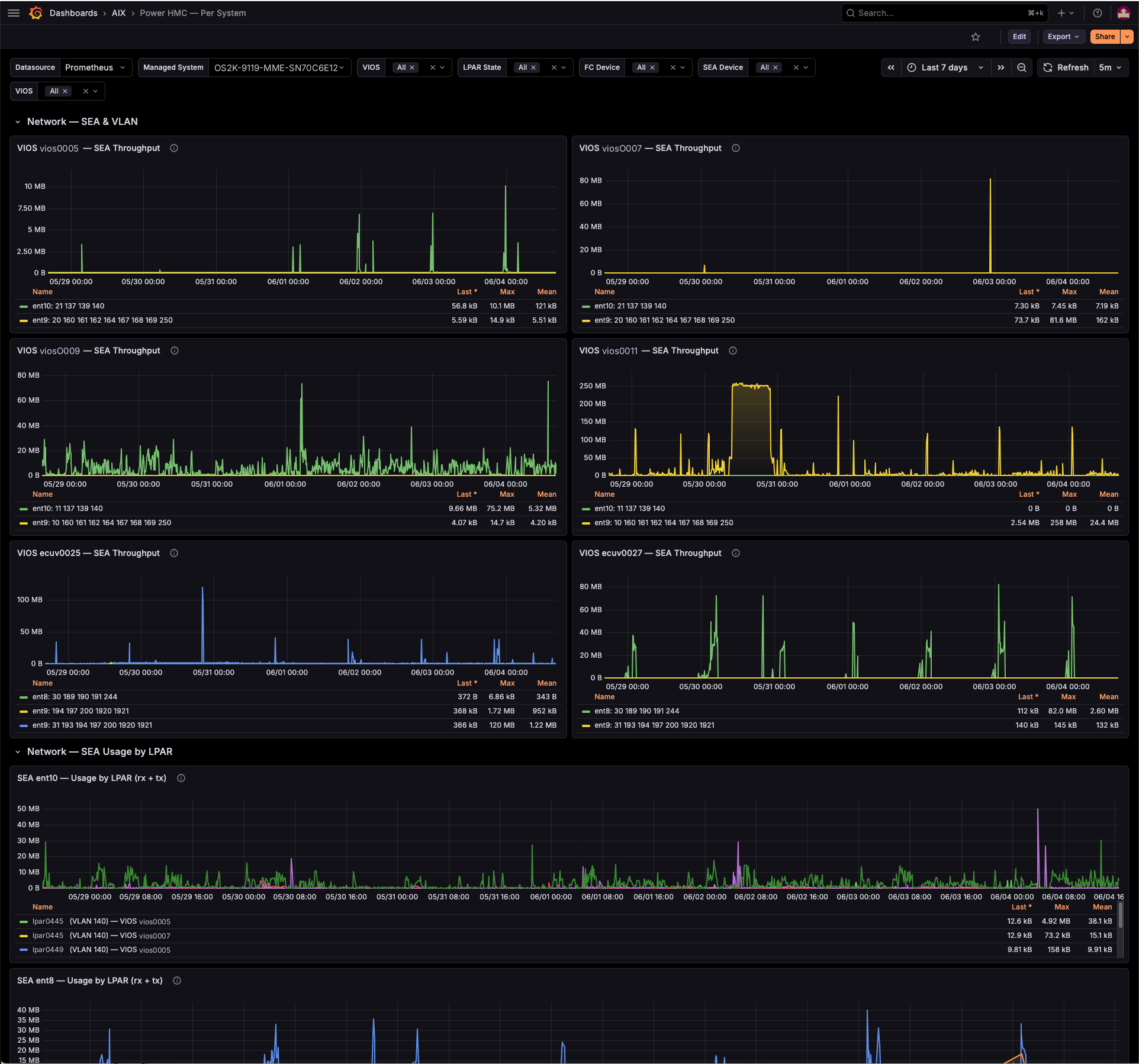Viewport: 1139px width, 1064px height.
Task: Remove the All chip from LPAR State filter
Action: tap(533, 67)
